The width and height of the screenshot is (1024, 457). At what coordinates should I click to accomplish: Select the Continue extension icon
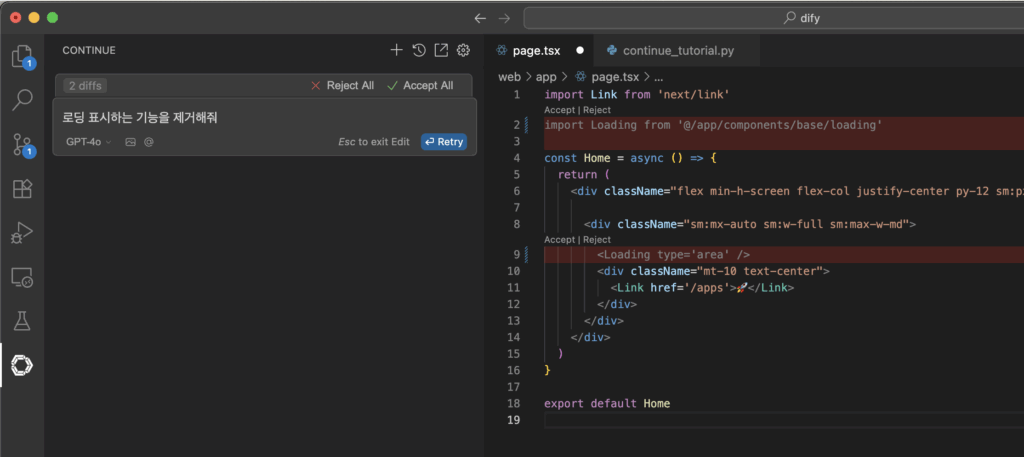[x=22, y=366]
